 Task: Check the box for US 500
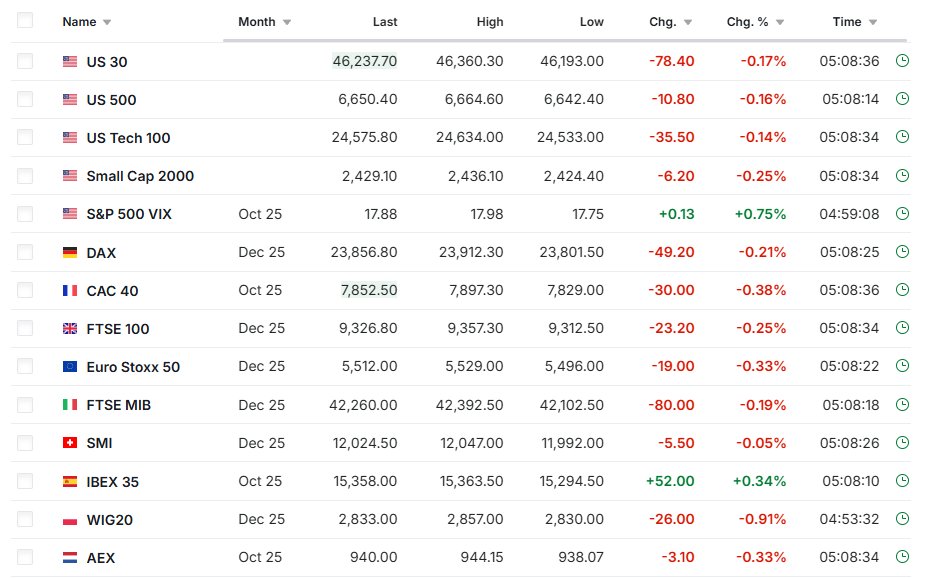point(25,99)
